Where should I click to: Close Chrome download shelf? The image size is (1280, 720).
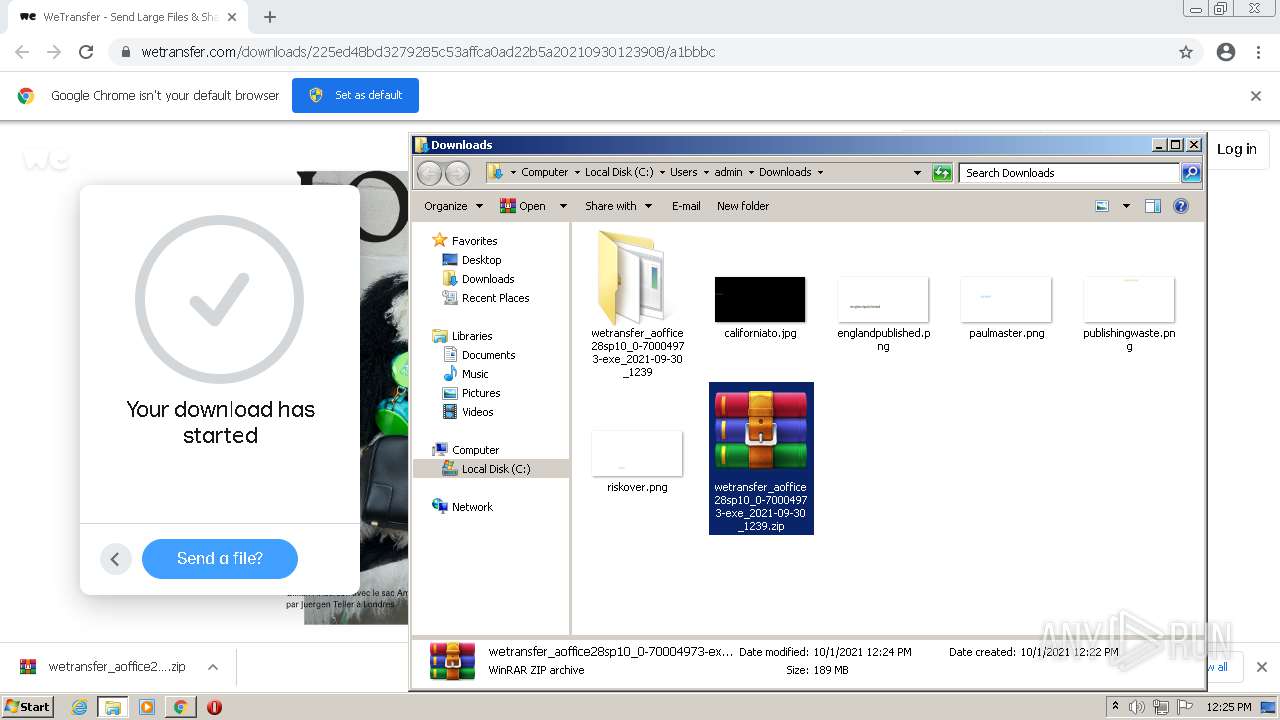pyautogui.click(x=1261, y=667)
